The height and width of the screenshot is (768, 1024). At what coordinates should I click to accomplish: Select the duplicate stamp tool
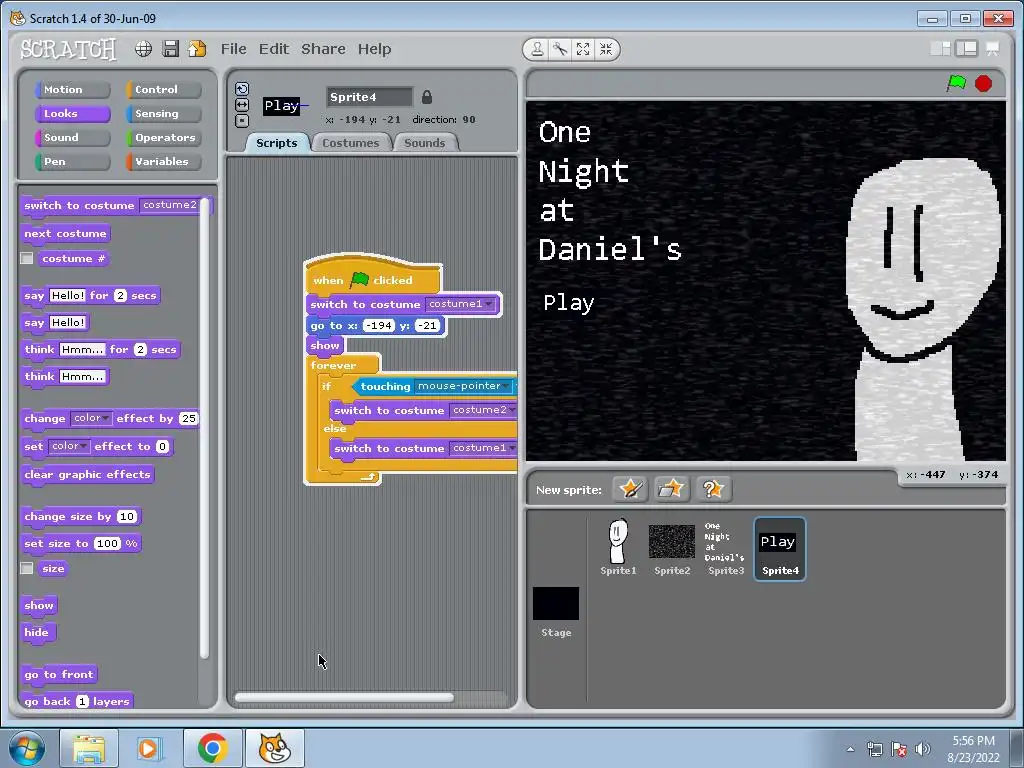click(x=537, y=50)
